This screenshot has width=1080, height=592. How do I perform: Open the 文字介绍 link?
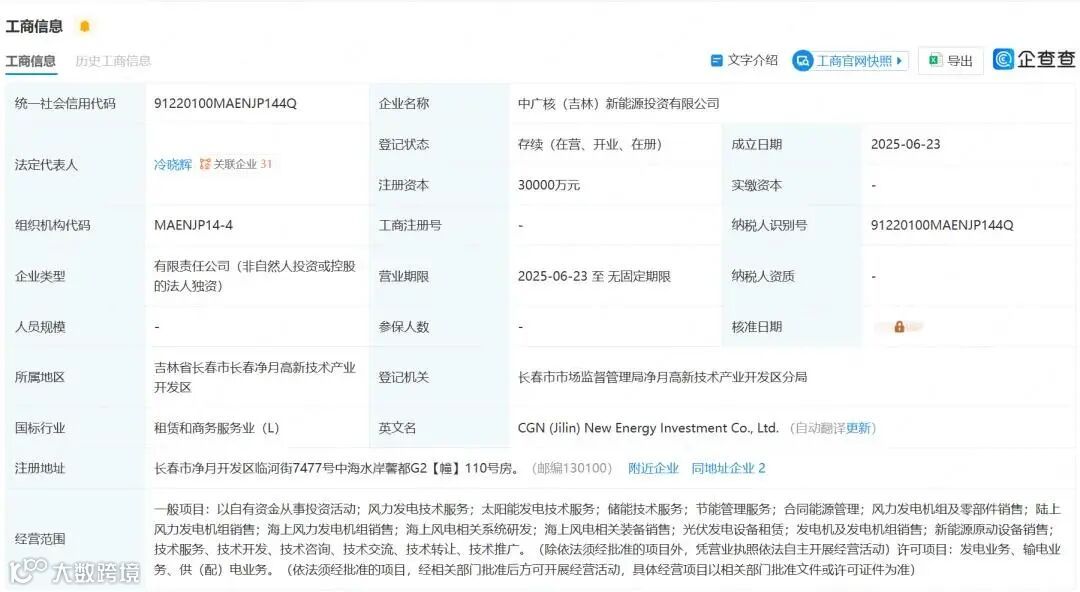tap(752, 61)
